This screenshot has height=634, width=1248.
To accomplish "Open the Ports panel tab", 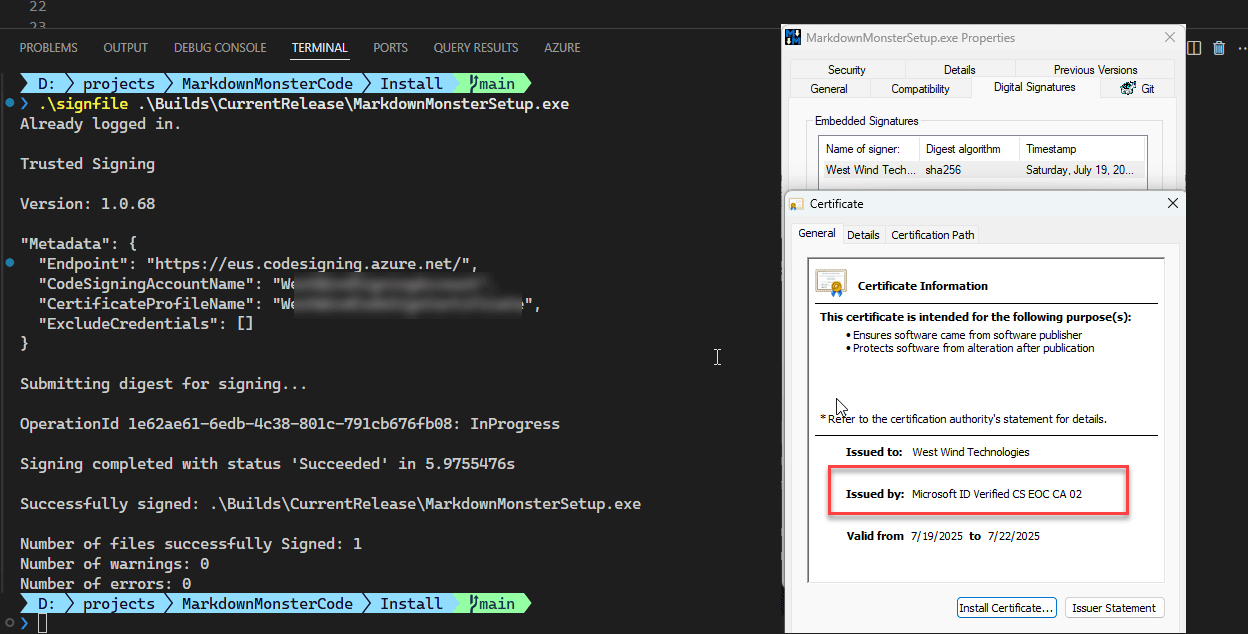I will click(390, 48).
